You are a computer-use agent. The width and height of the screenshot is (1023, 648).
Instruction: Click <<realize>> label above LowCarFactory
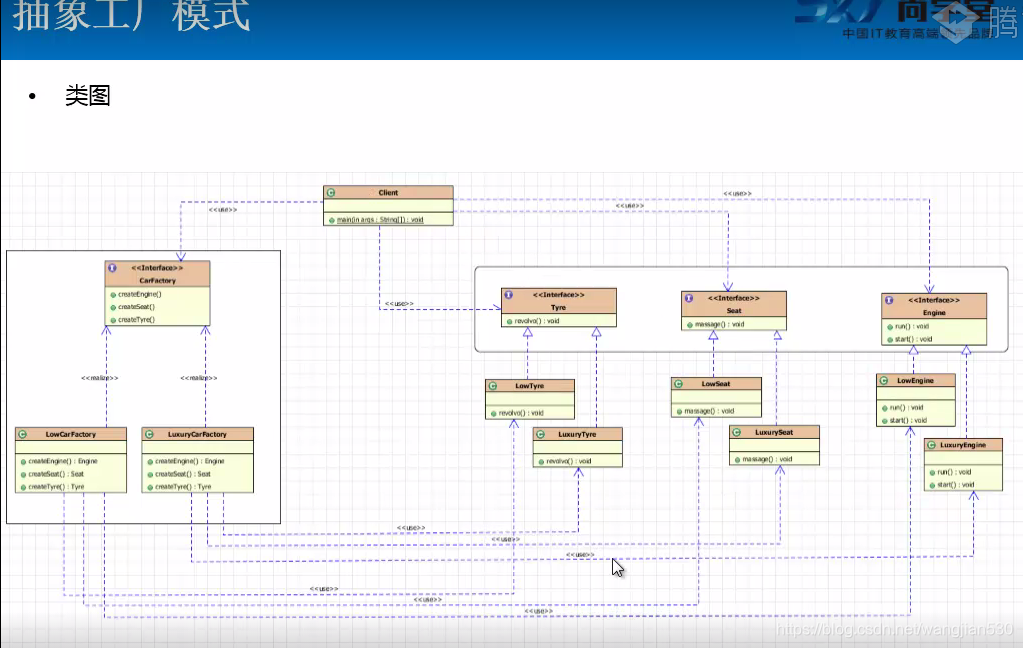[x=100, y=378]
